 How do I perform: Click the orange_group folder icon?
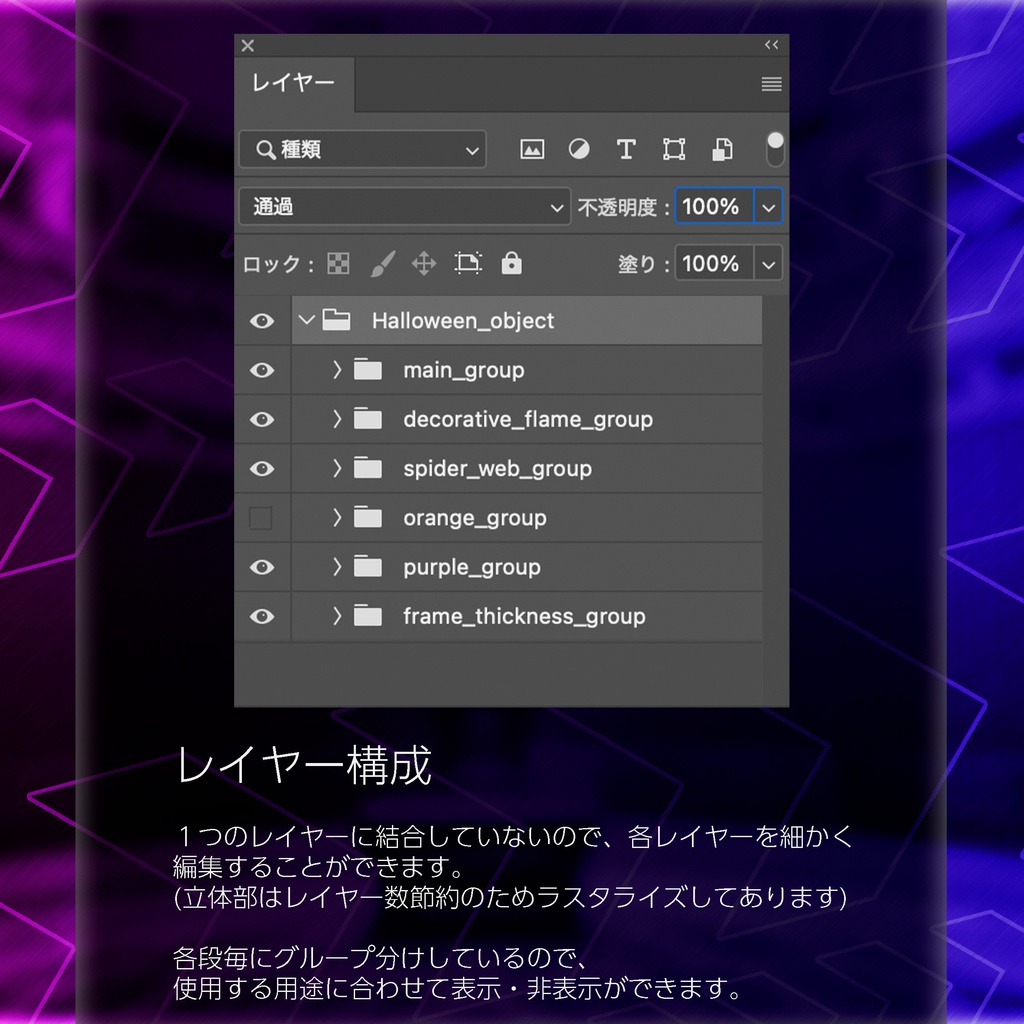[x=368, y=518]
